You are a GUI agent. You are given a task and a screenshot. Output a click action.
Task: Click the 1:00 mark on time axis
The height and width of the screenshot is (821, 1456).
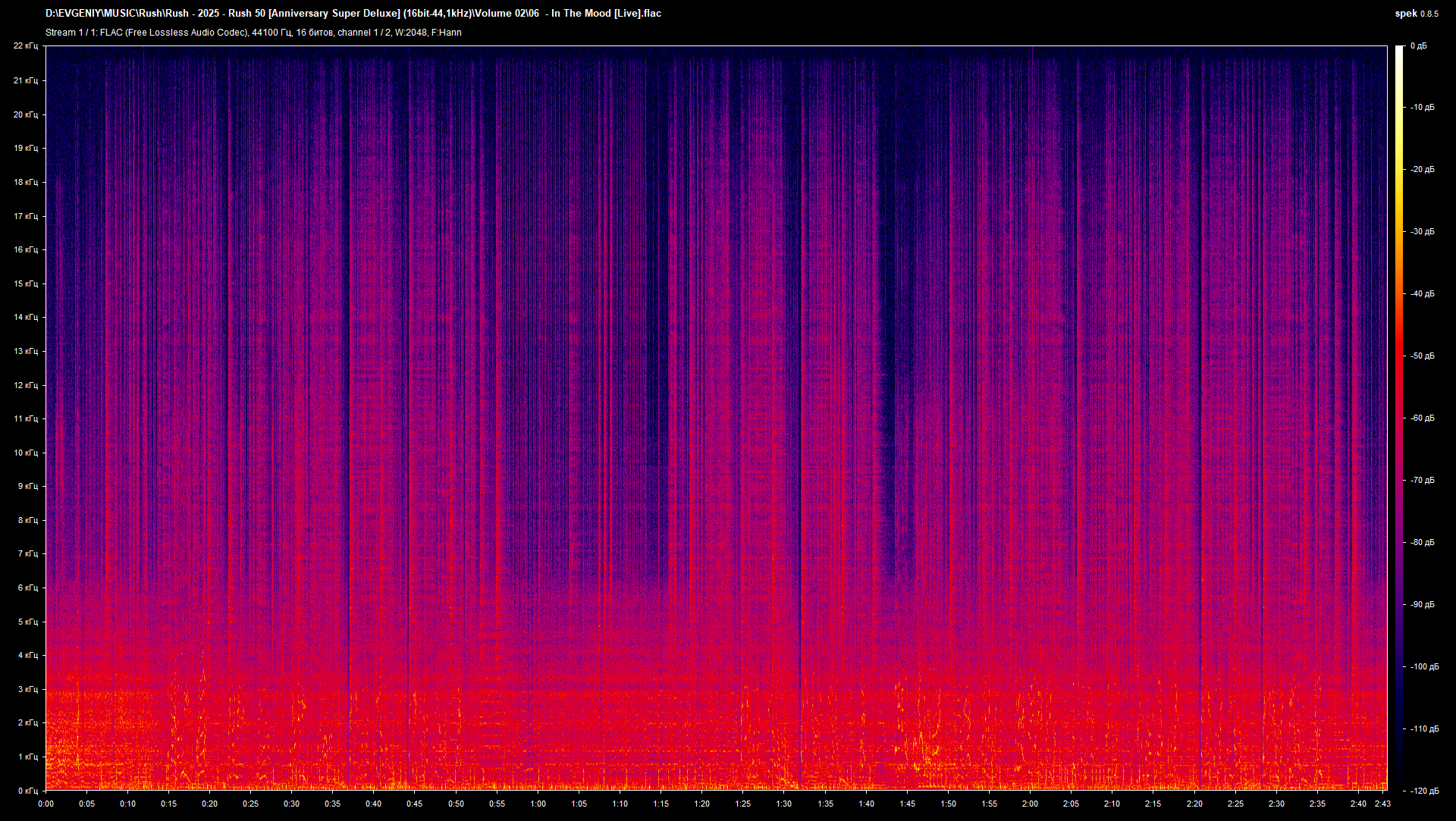point(538,804)
